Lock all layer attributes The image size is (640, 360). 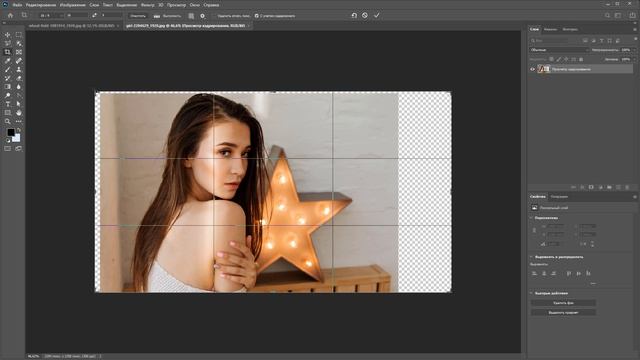(581, 59)
